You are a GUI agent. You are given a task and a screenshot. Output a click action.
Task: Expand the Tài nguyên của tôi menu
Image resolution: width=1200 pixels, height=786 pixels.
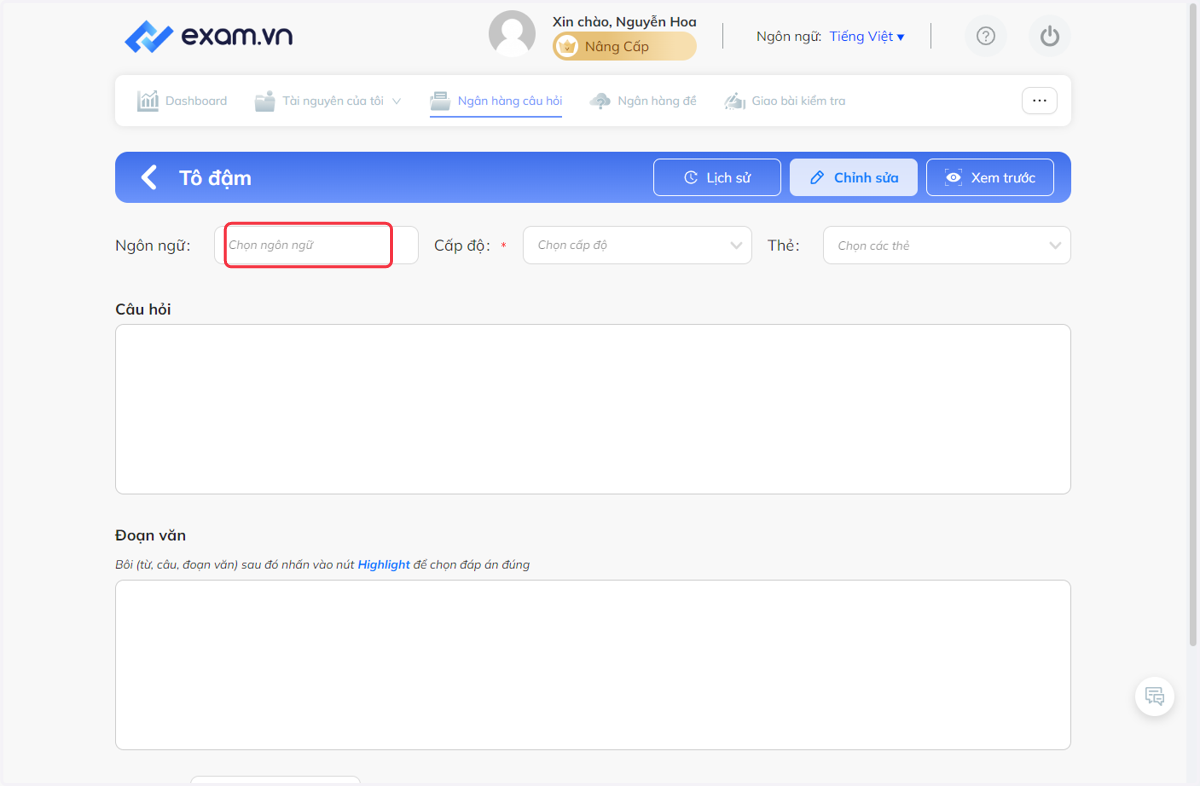click(328, 101)
